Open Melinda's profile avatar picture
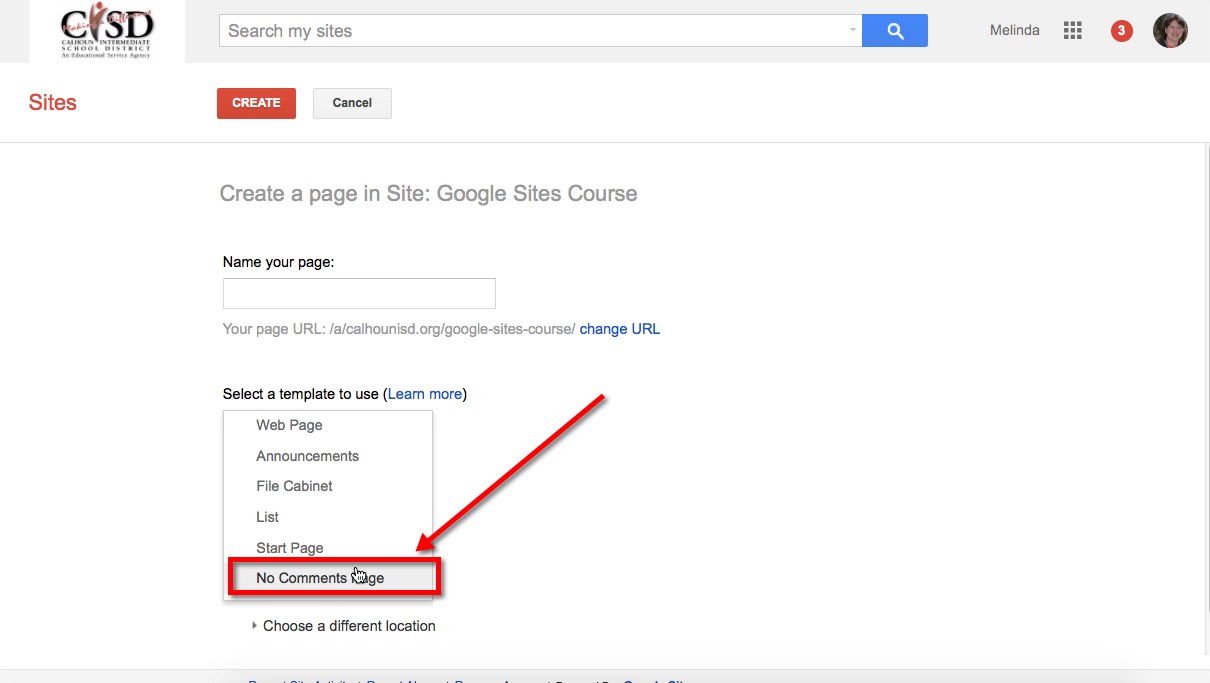 pyautogui.click(x=1170, y=31)
